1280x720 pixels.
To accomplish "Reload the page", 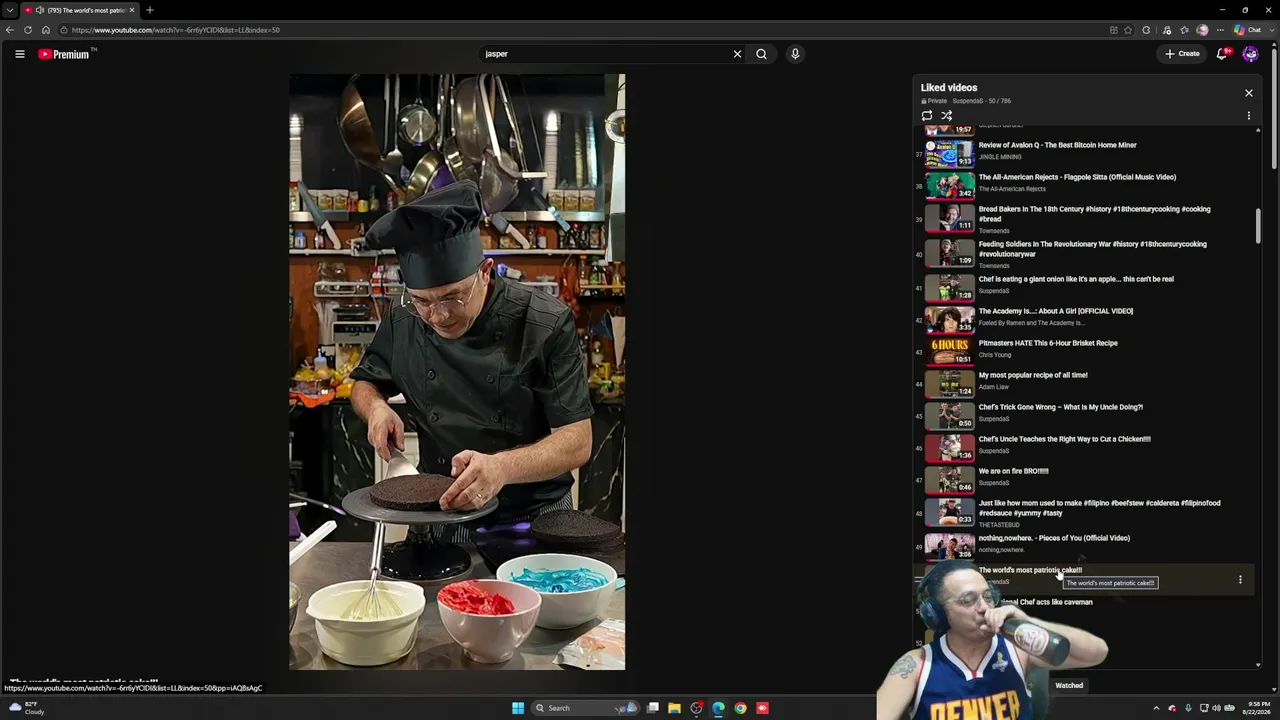I will tap(28, 30).
